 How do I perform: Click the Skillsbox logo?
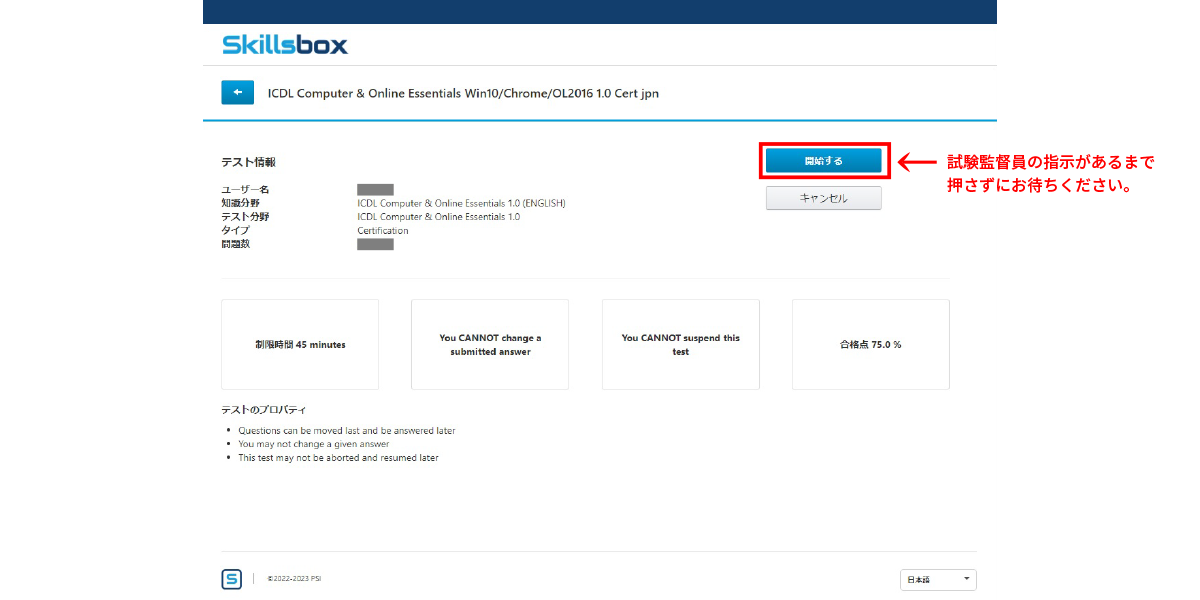285,45
